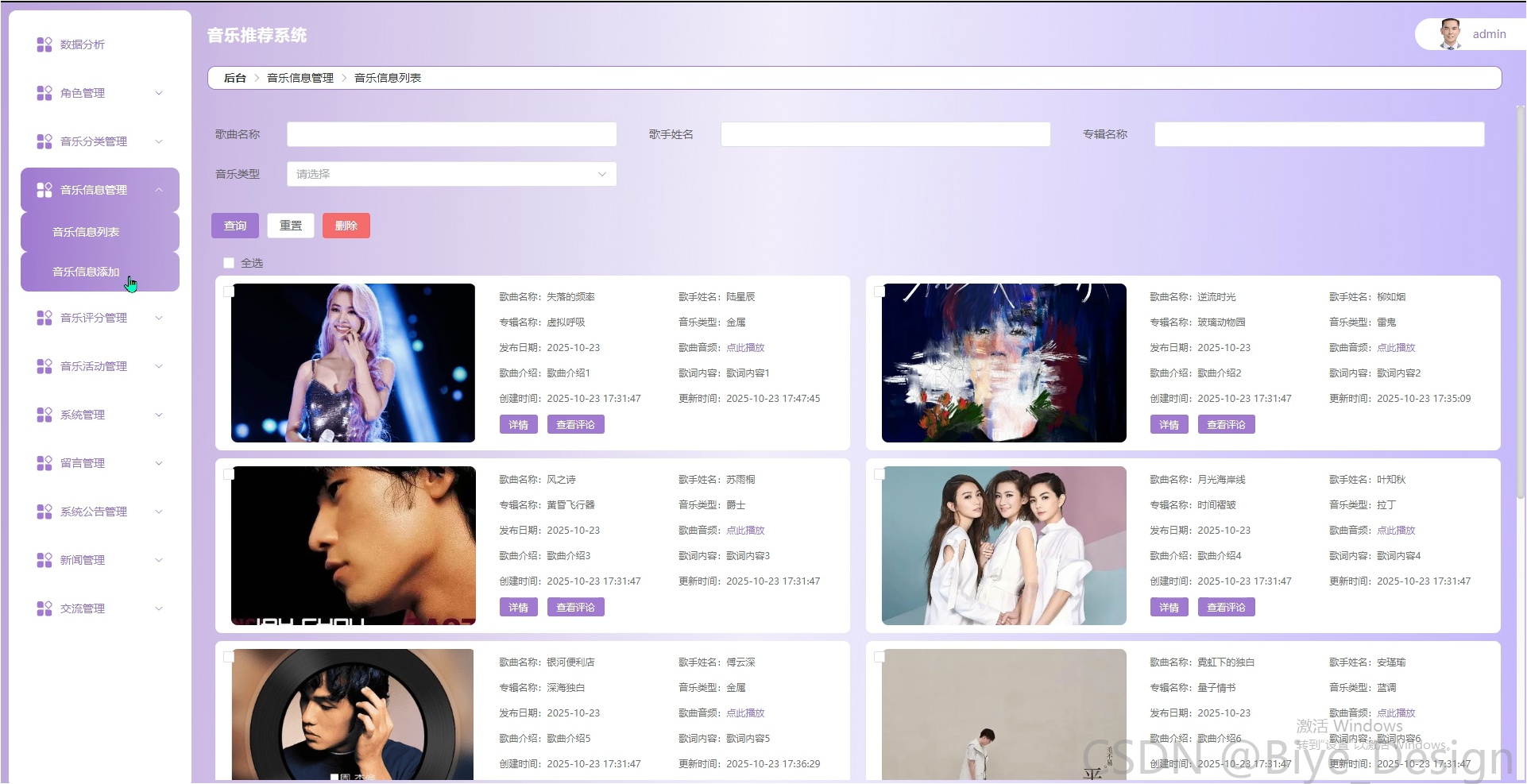
Task: Click 点此播放 for the song 霓虹下的独白
Action: (1396, 713)
